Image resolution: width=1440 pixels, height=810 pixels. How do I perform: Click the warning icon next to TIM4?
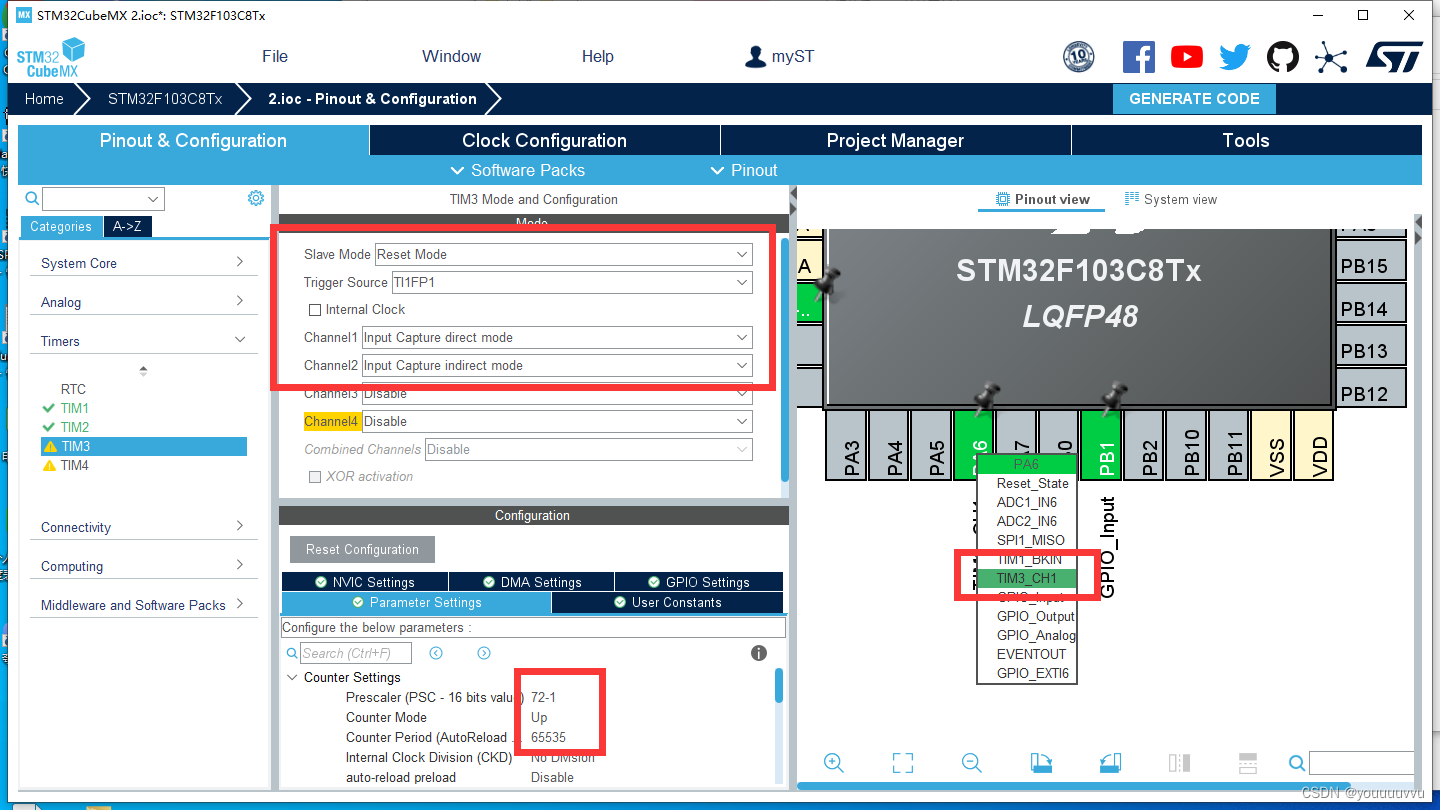point(50,465)
